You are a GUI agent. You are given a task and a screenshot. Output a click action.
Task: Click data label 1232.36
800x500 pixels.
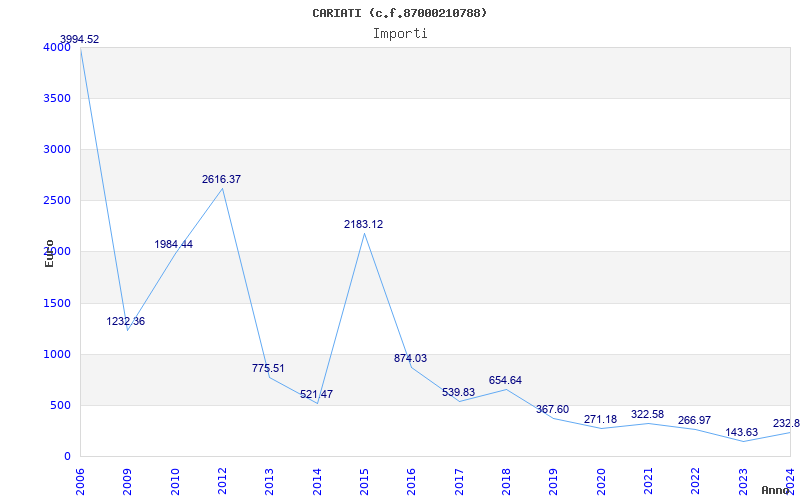[126, 321]
